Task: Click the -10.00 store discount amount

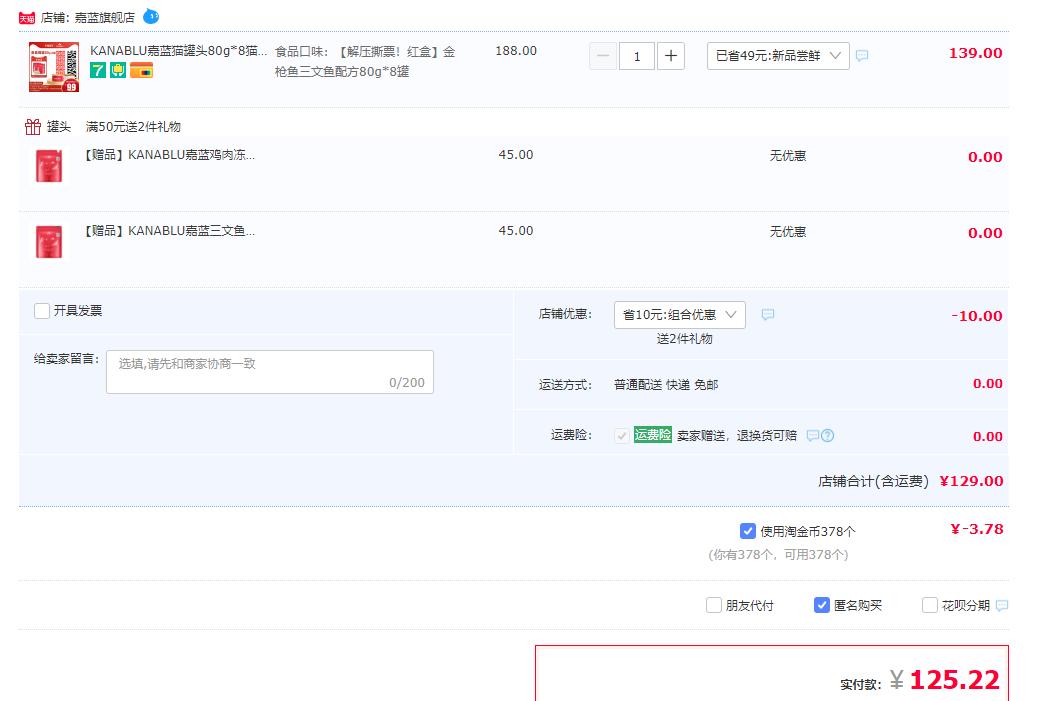Action: coord(977,316)
